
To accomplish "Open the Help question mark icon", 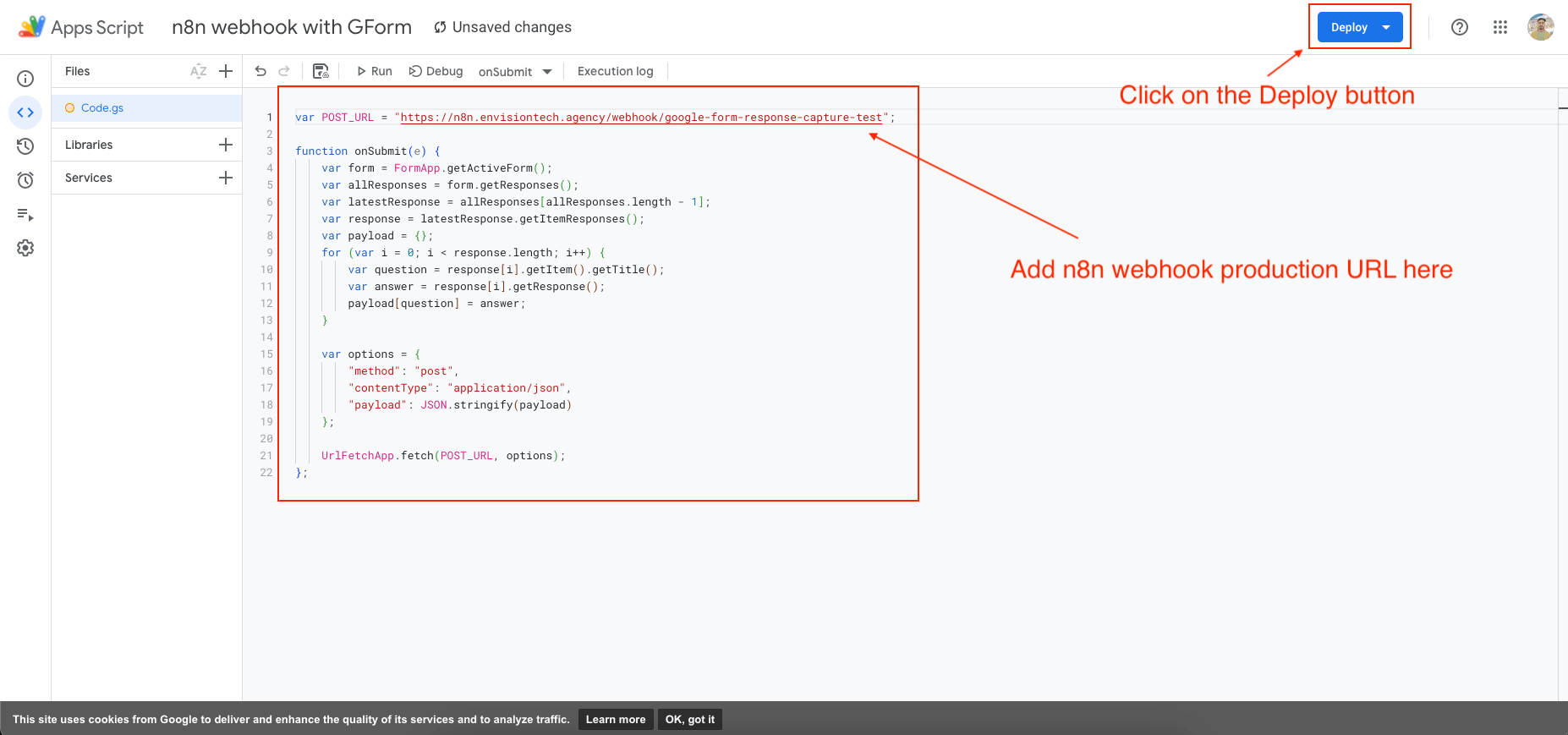I will point(1460,27).
